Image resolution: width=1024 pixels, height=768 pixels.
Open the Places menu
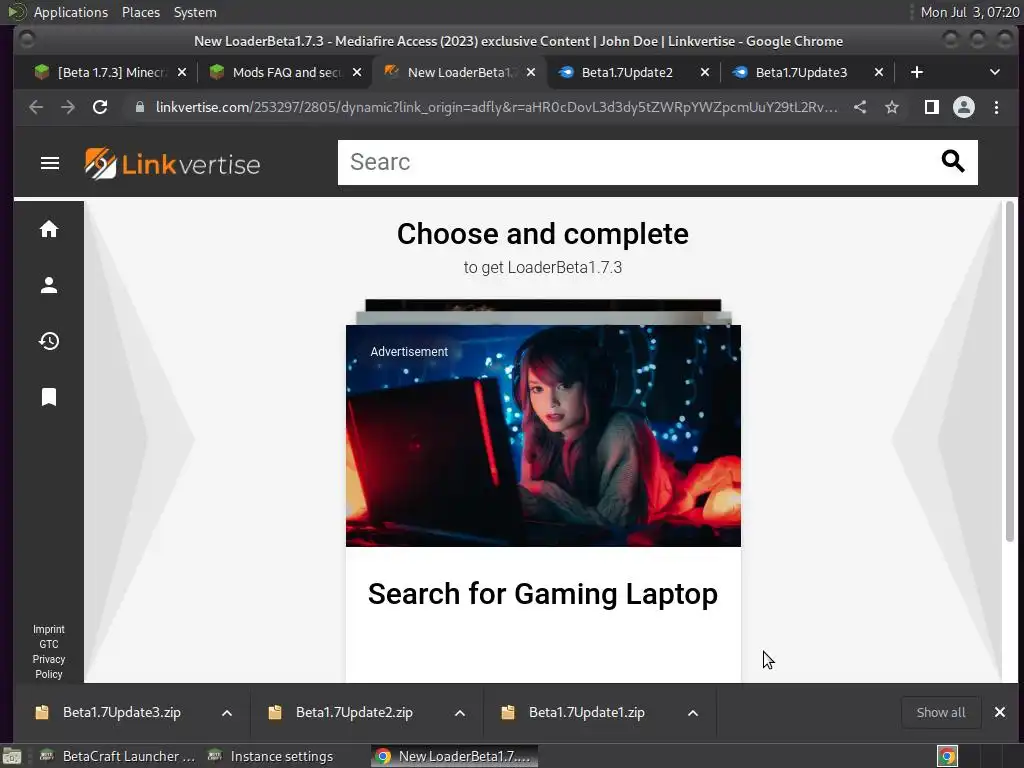point(141,12)
